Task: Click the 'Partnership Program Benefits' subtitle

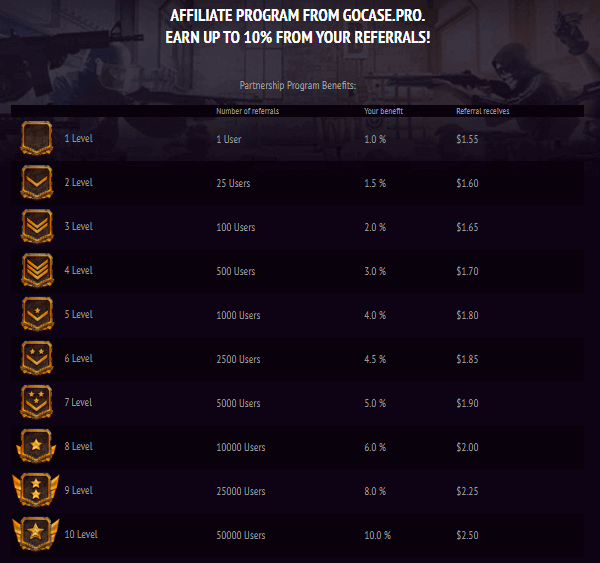Action: point(298,86)
